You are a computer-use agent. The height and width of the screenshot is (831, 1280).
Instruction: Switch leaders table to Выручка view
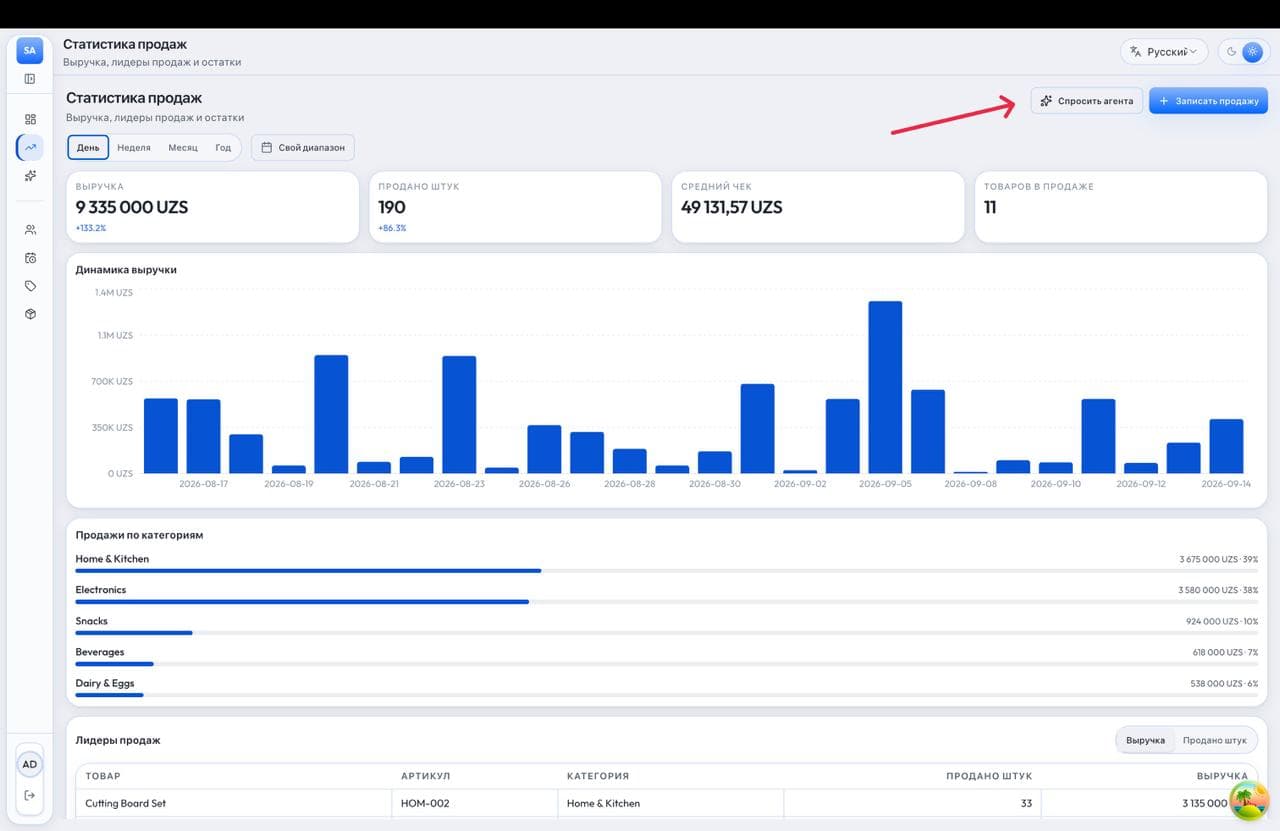tap(1145, 740)
